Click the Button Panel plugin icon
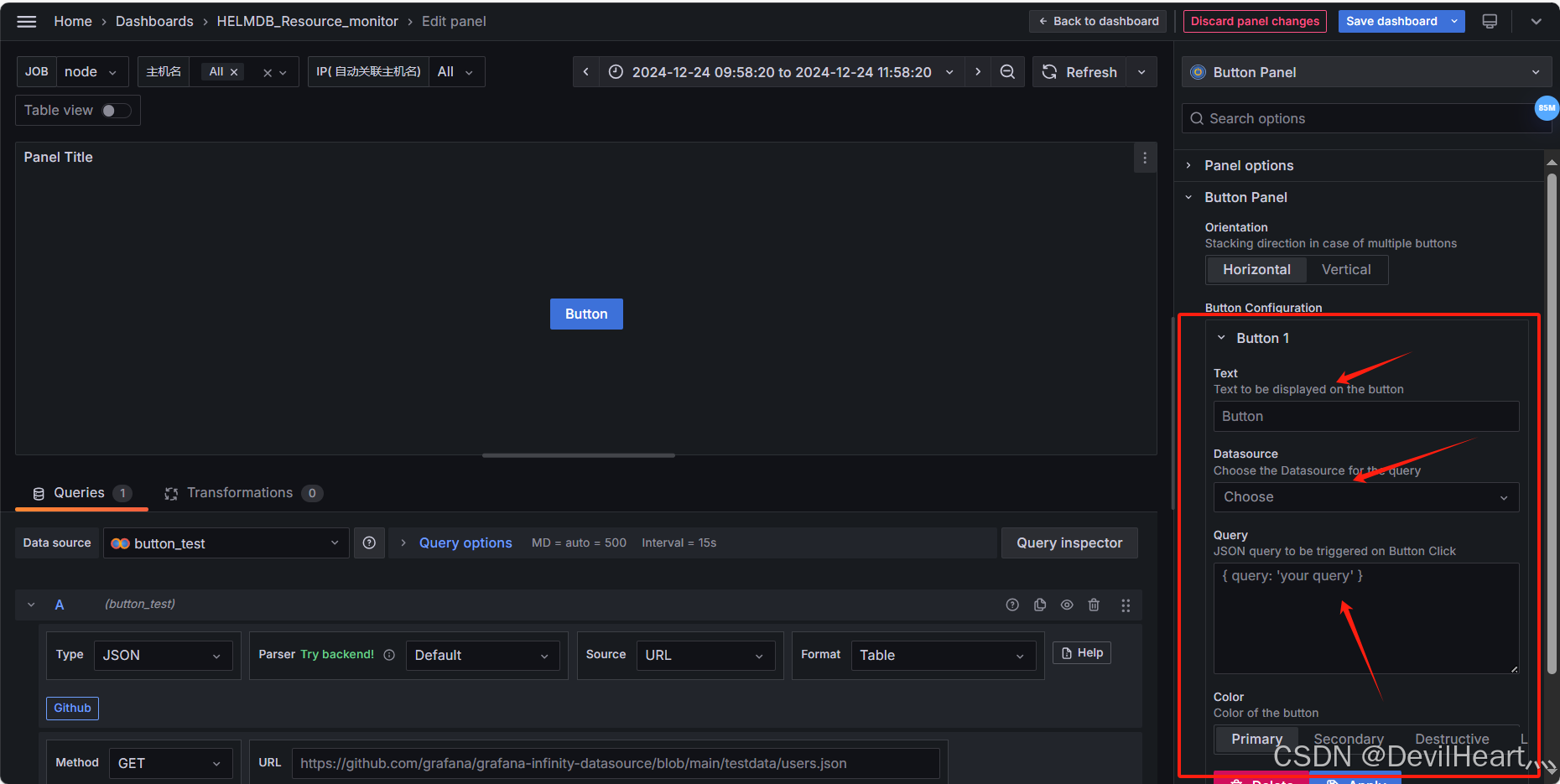The image size is (1560, 784). point(1199,72)
